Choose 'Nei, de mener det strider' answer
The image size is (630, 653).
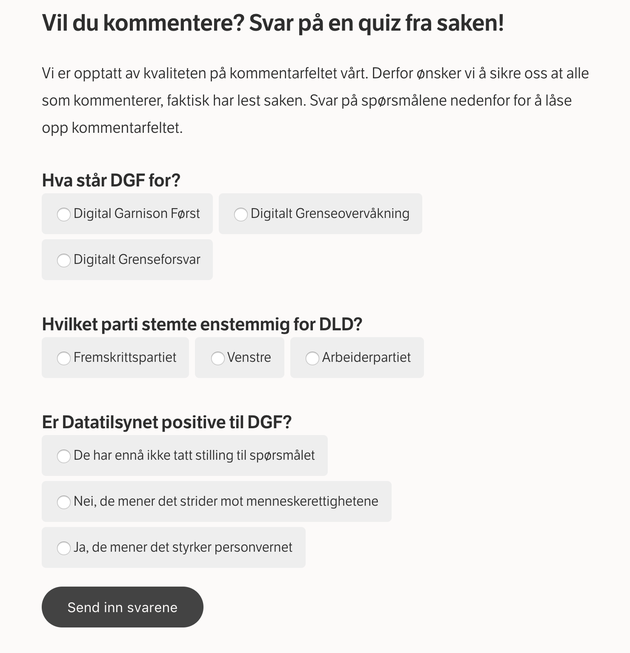click(x=217, y=501)
